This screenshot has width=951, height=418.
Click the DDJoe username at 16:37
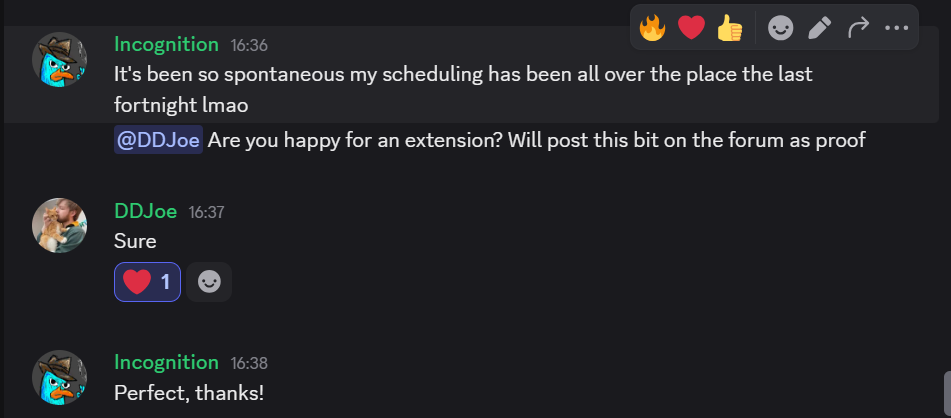(145, 211)
